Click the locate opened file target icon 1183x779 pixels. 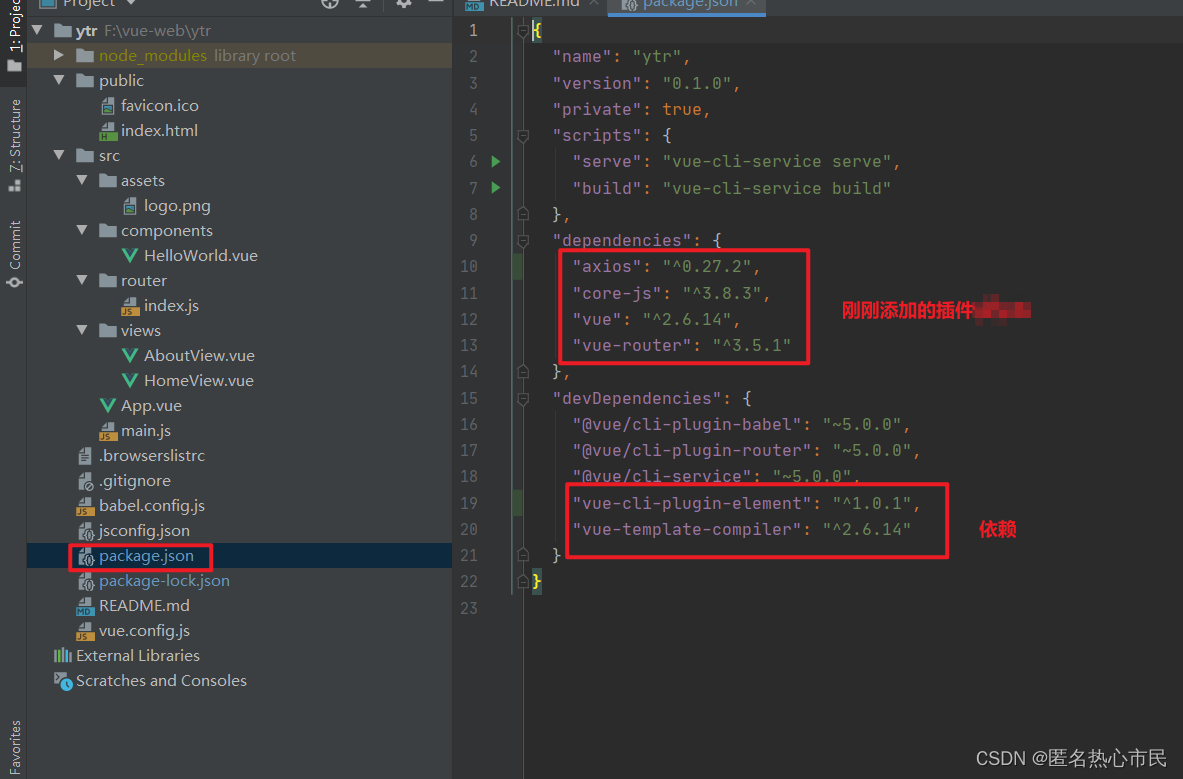tap(330, 4)
